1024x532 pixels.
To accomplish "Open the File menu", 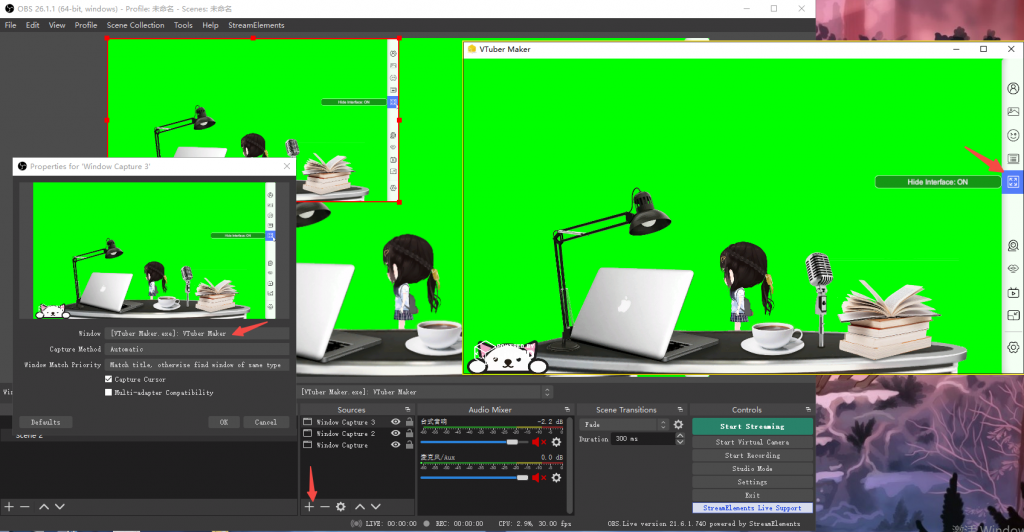I will click(10, 25).
